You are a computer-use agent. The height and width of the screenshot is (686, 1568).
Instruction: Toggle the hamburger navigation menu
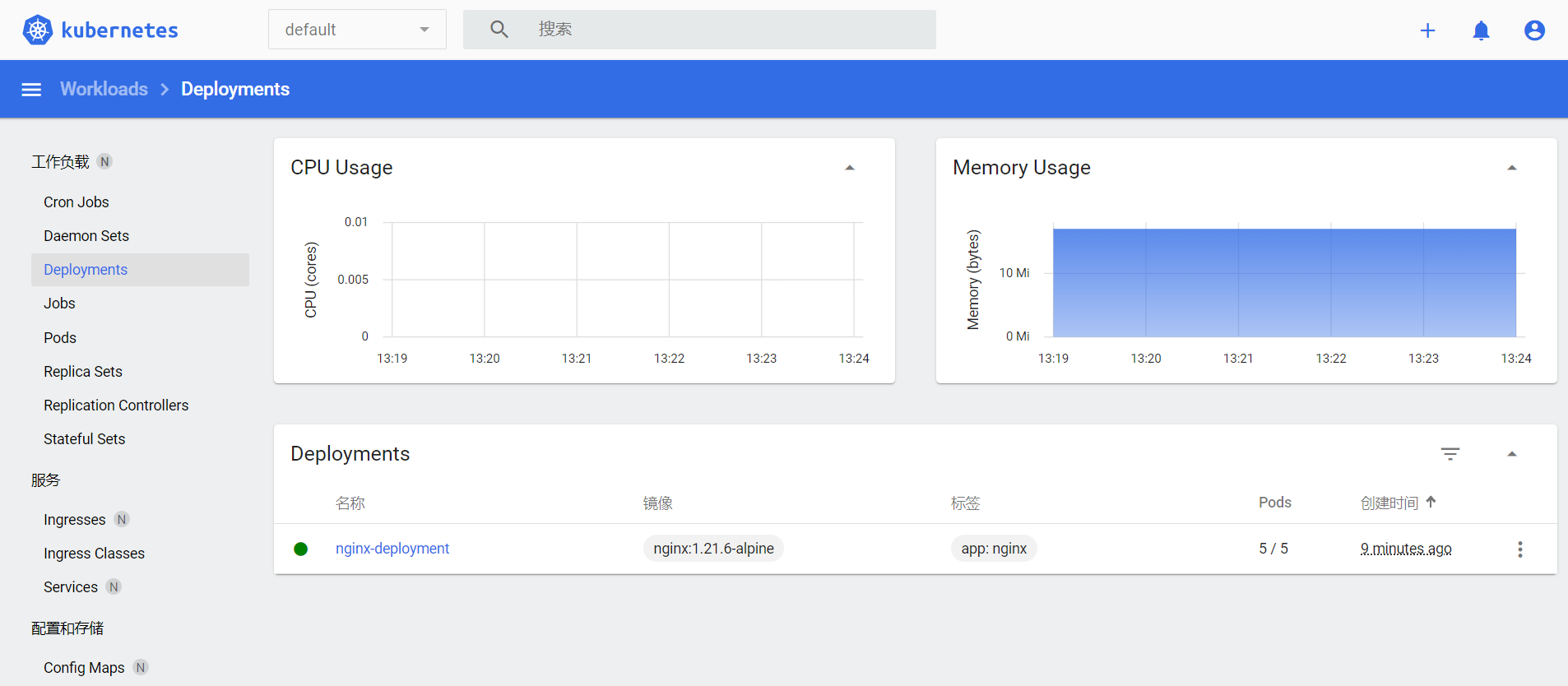[x=31, y=89]
